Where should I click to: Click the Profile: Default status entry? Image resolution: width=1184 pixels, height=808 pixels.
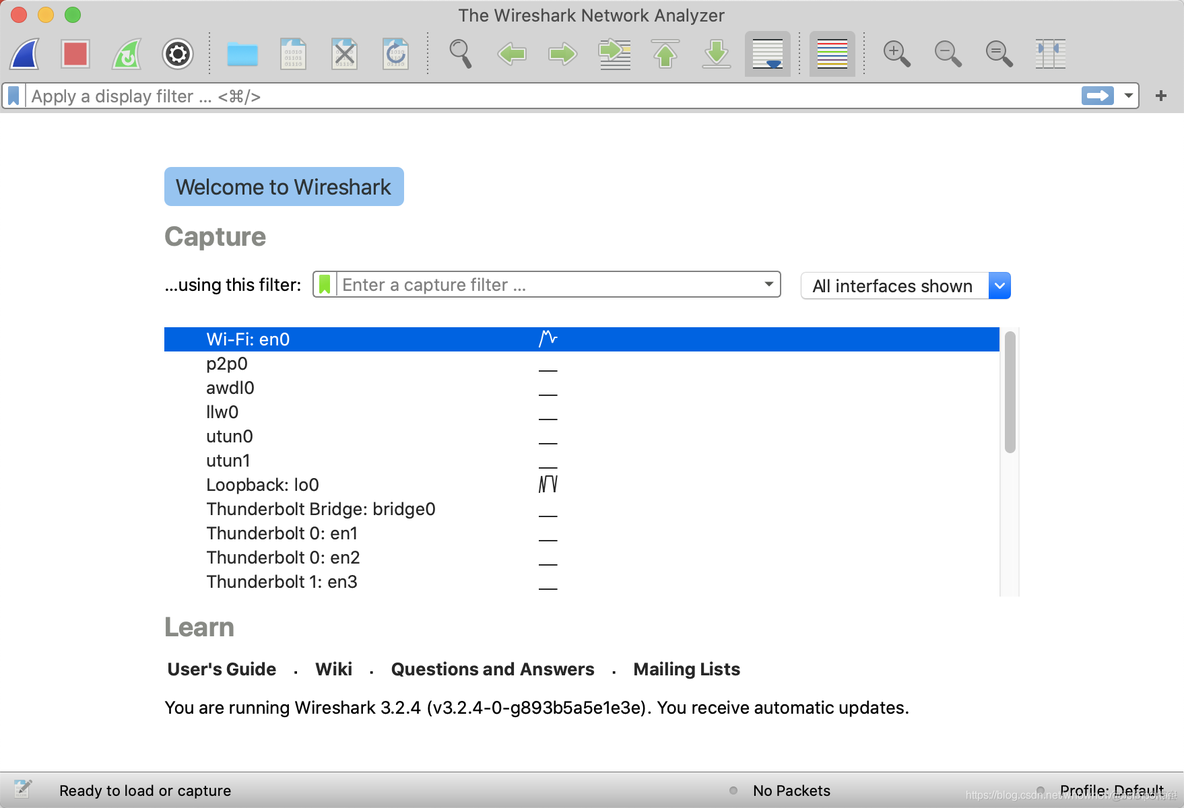(x=1112, y=791)
